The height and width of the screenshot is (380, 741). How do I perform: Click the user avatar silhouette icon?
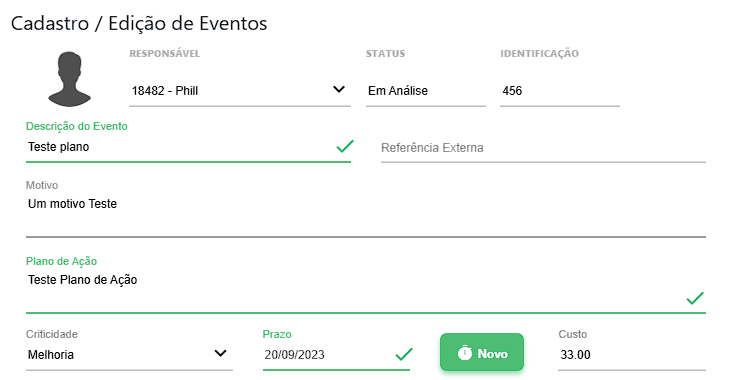69,79
